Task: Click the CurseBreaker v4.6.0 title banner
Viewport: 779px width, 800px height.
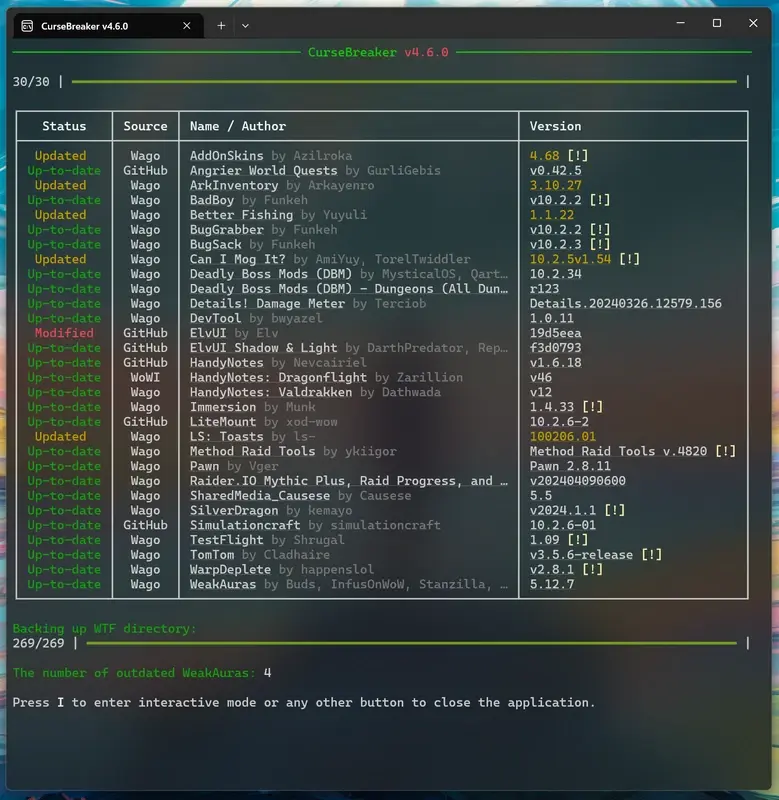Action: [x=378, y=53]
